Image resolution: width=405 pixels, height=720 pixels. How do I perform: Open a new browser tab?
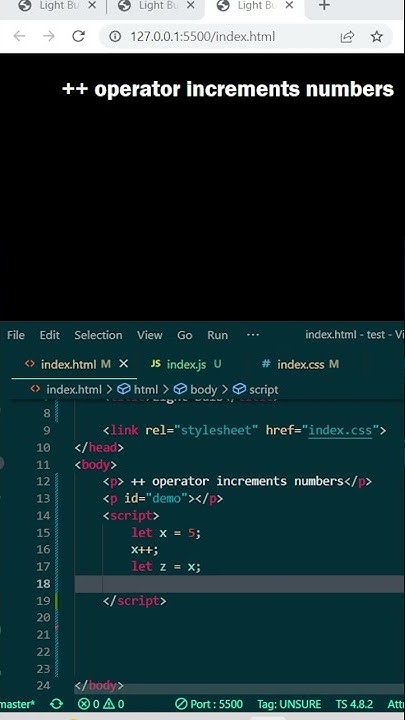324,6
